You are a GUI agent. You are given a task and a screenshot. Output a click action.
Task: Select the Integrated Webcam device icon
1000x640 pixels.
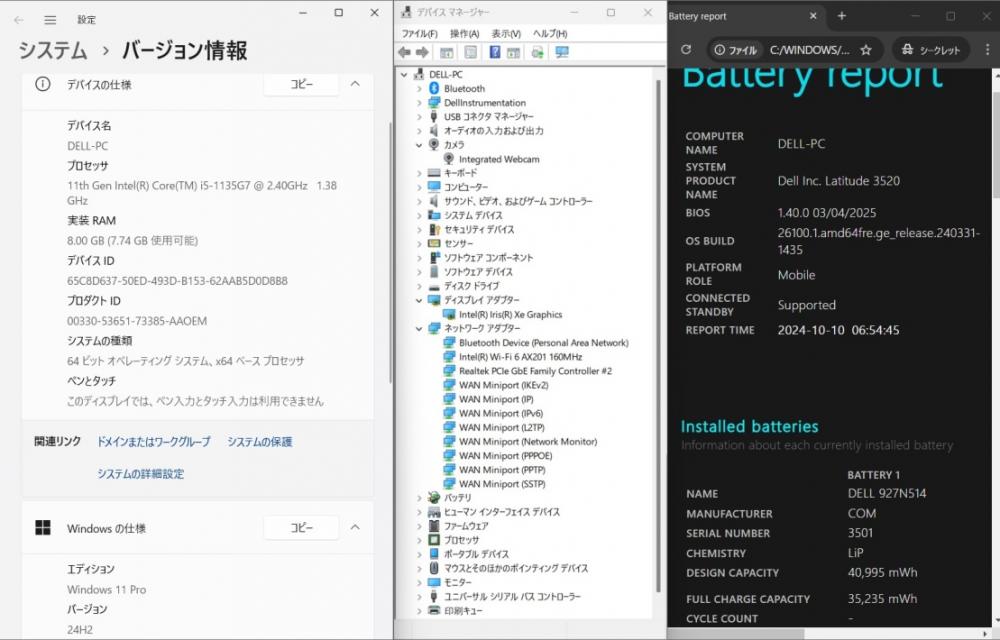(x=449, y=159)
